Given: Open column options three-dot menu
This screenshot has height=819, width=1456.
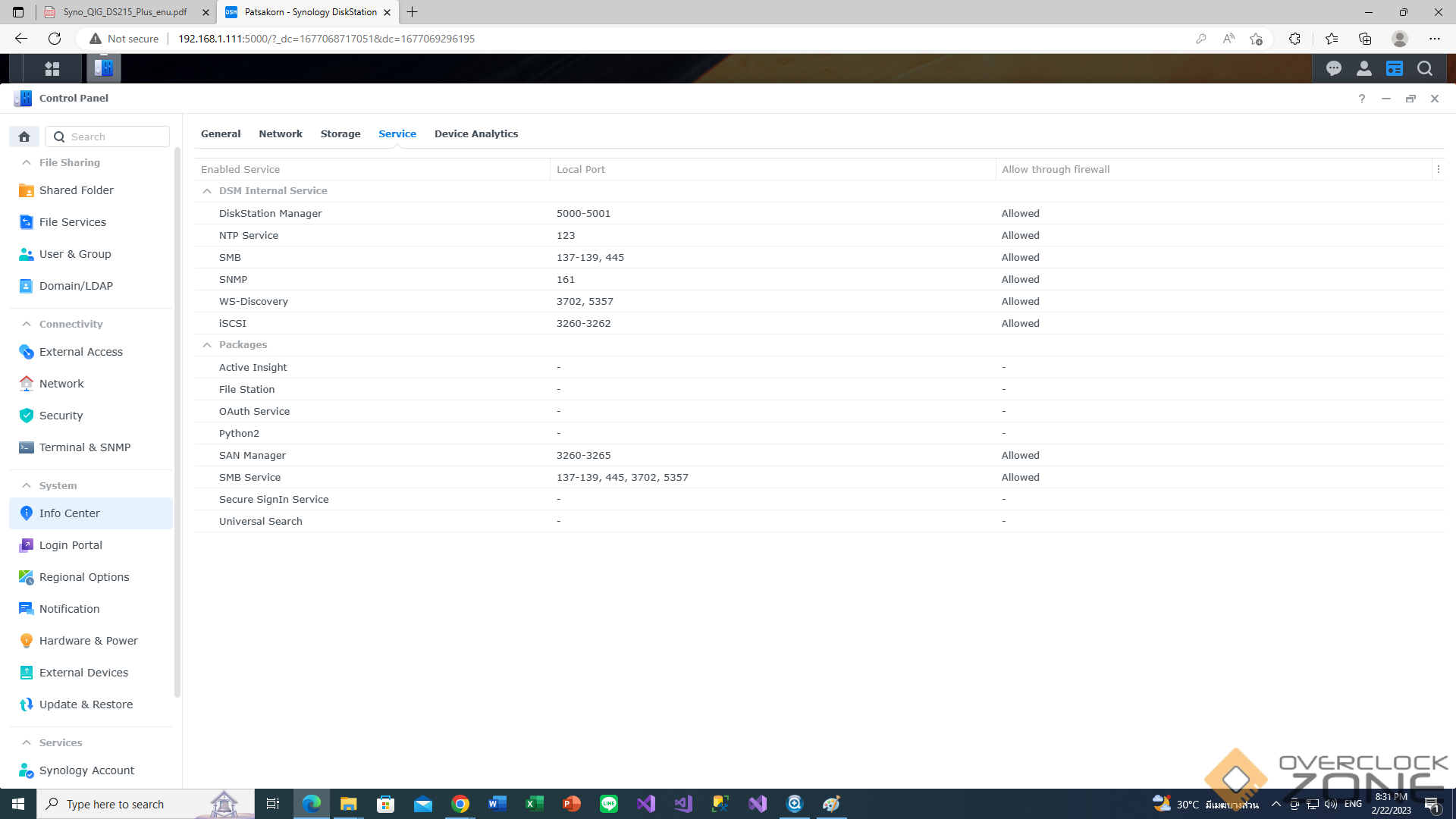Looking at the screenshot, I should click(x=1438, y=170).
